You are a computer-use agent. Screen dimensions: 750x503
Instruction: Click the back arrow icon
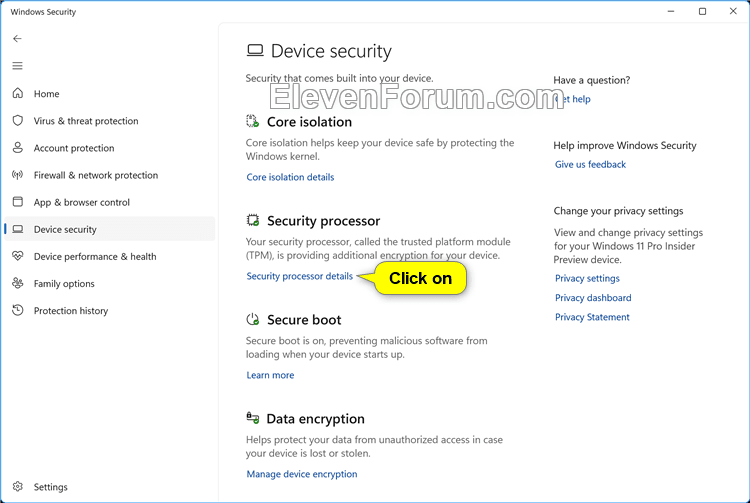pyautogui.click(x=17, y=39)
